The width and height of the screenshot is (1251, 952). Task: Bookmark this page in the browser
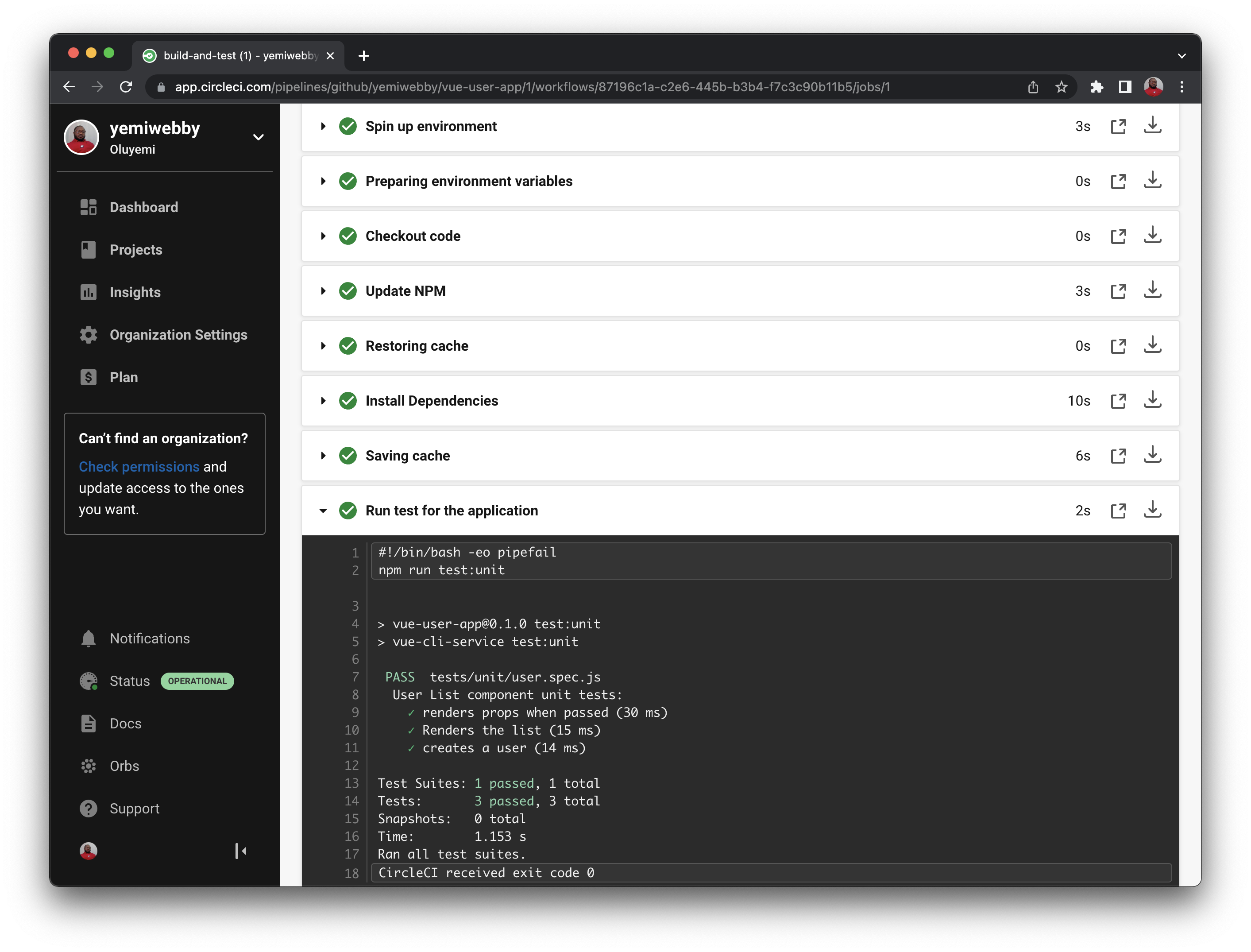click(x=1061, y=87)
